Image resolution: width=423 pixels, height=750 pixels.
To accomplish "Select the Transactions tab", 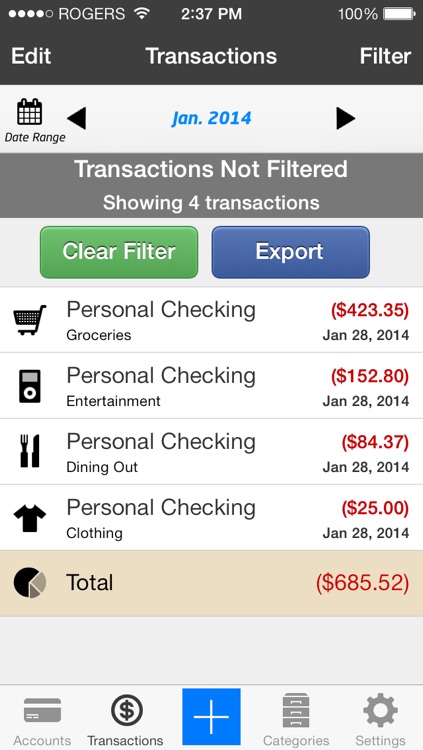I will (125, 721).
